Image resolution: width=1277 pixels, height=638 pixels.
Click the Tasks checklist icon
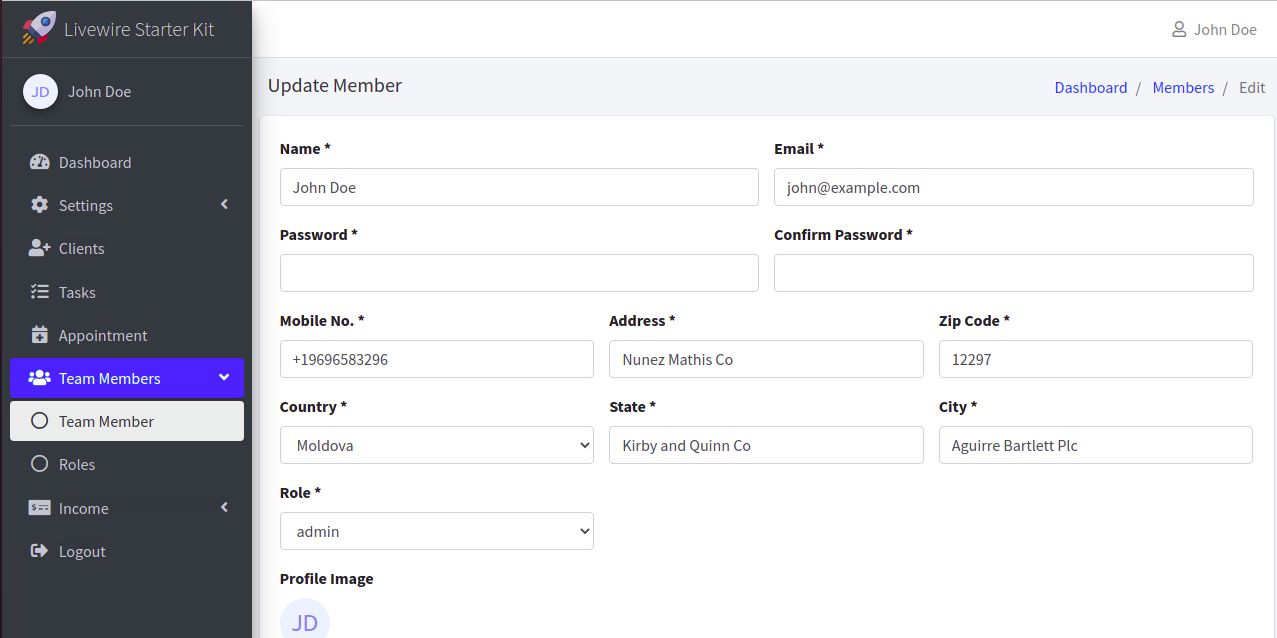pyautogui.click(x=40, y=292)
